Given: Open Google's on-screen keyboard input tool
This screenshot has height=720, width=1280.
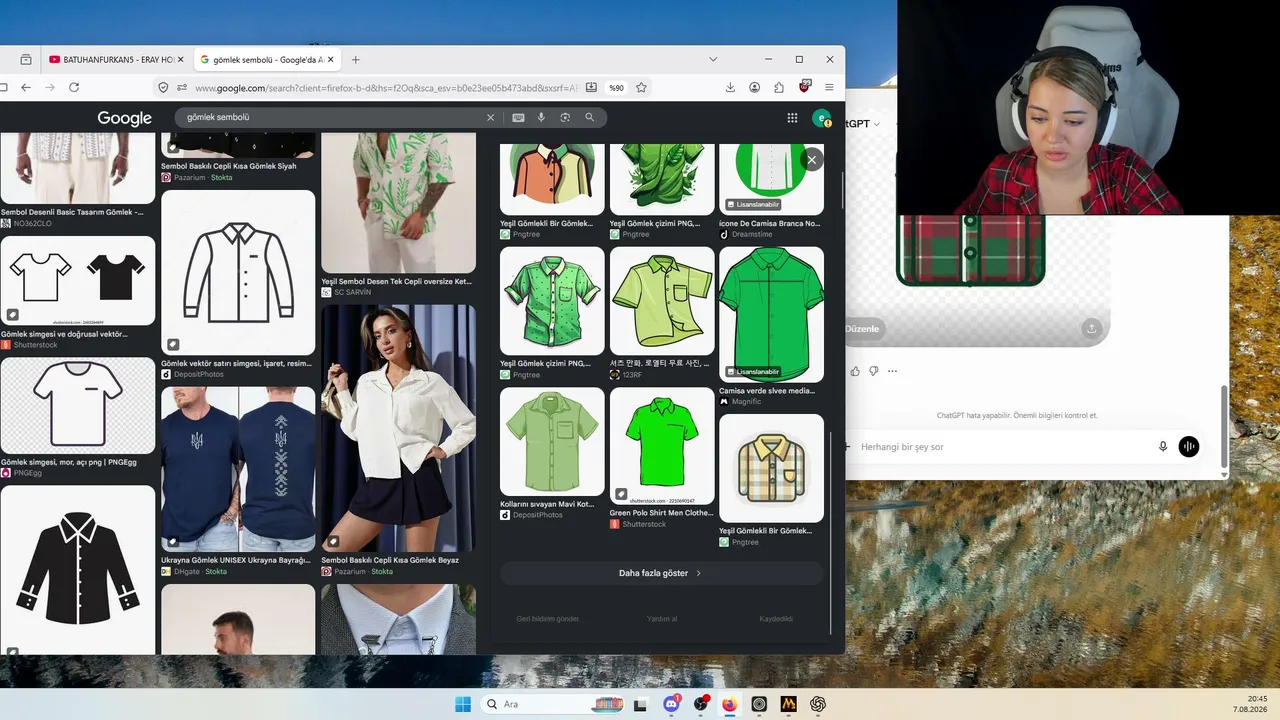Looking at the screenshot, I should click(518, 118).
